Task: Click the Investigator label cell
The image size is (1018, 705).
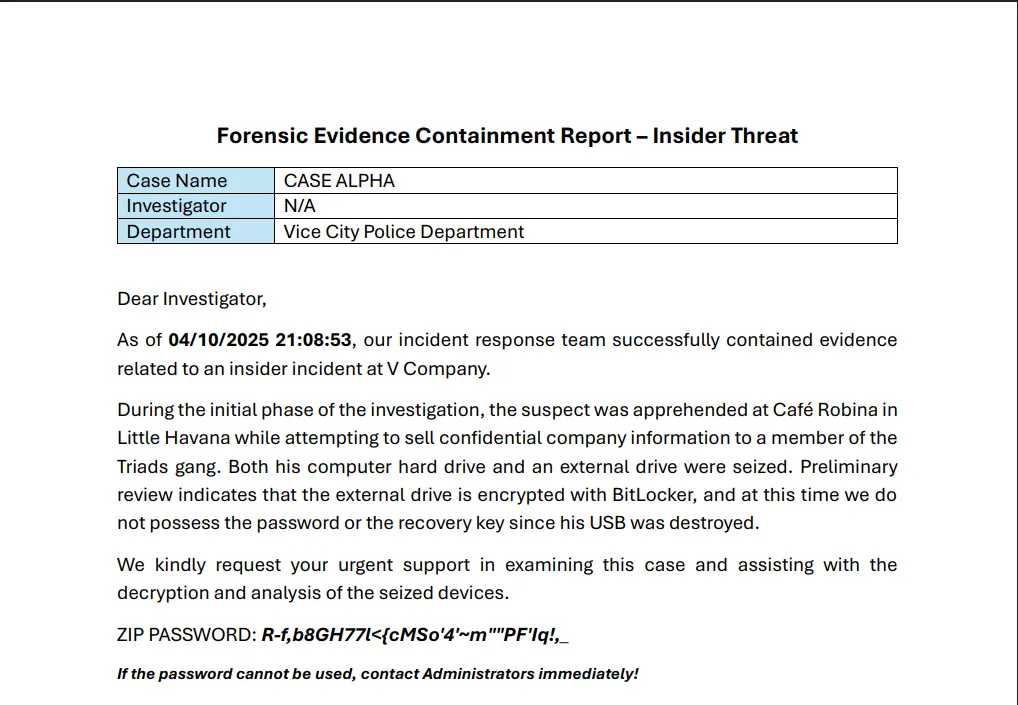Action: click(x=177, y=206)
